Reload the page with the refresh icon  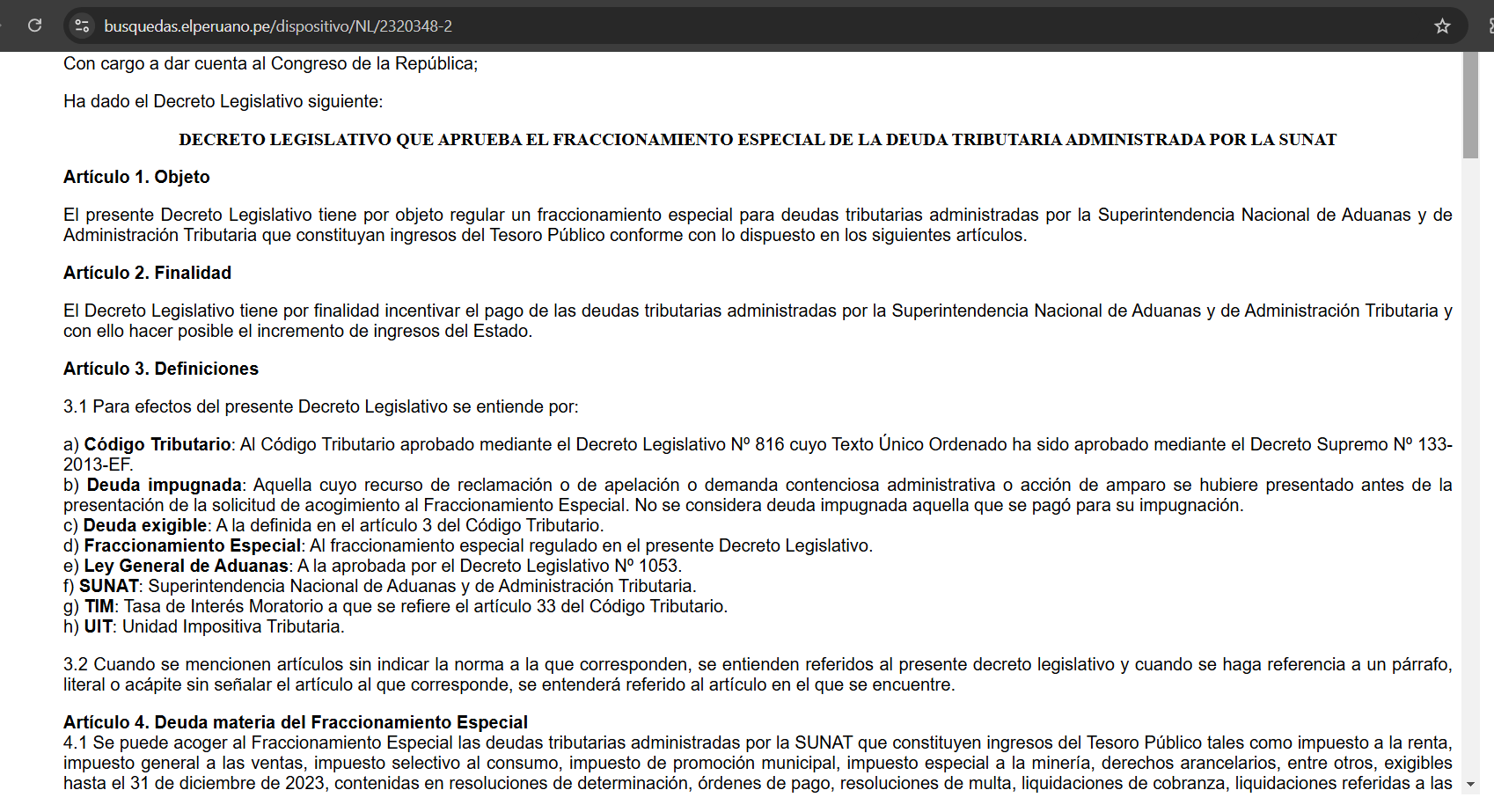point(34,26)
